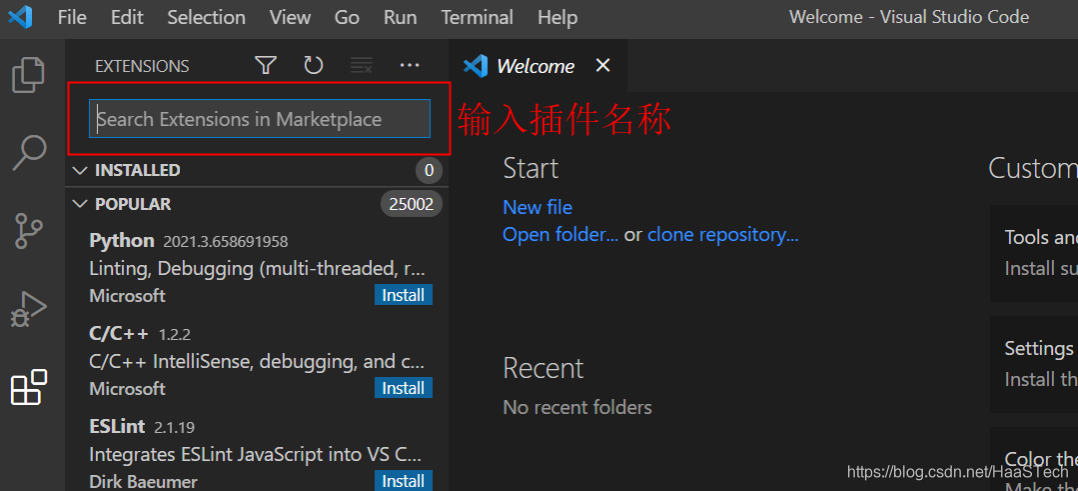This screenshot has width=1078, height=491.
Task: Click the Open folder... link
Action: tap(560, 234)
